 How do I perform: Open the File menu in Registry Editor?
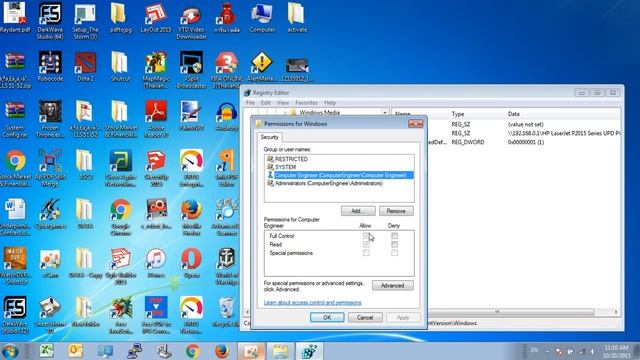(250, 103)
